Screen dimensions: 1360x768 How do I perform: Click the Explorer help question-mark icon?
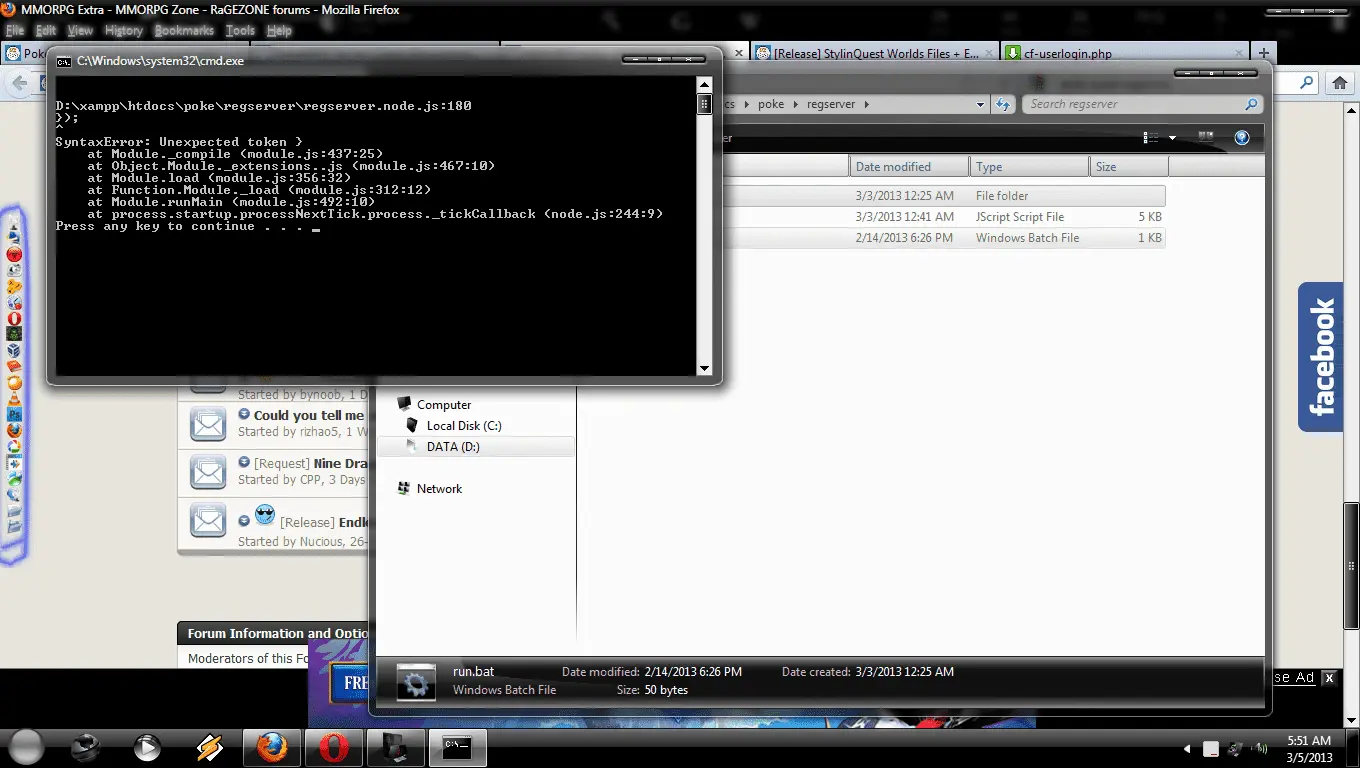[1242, 137]
